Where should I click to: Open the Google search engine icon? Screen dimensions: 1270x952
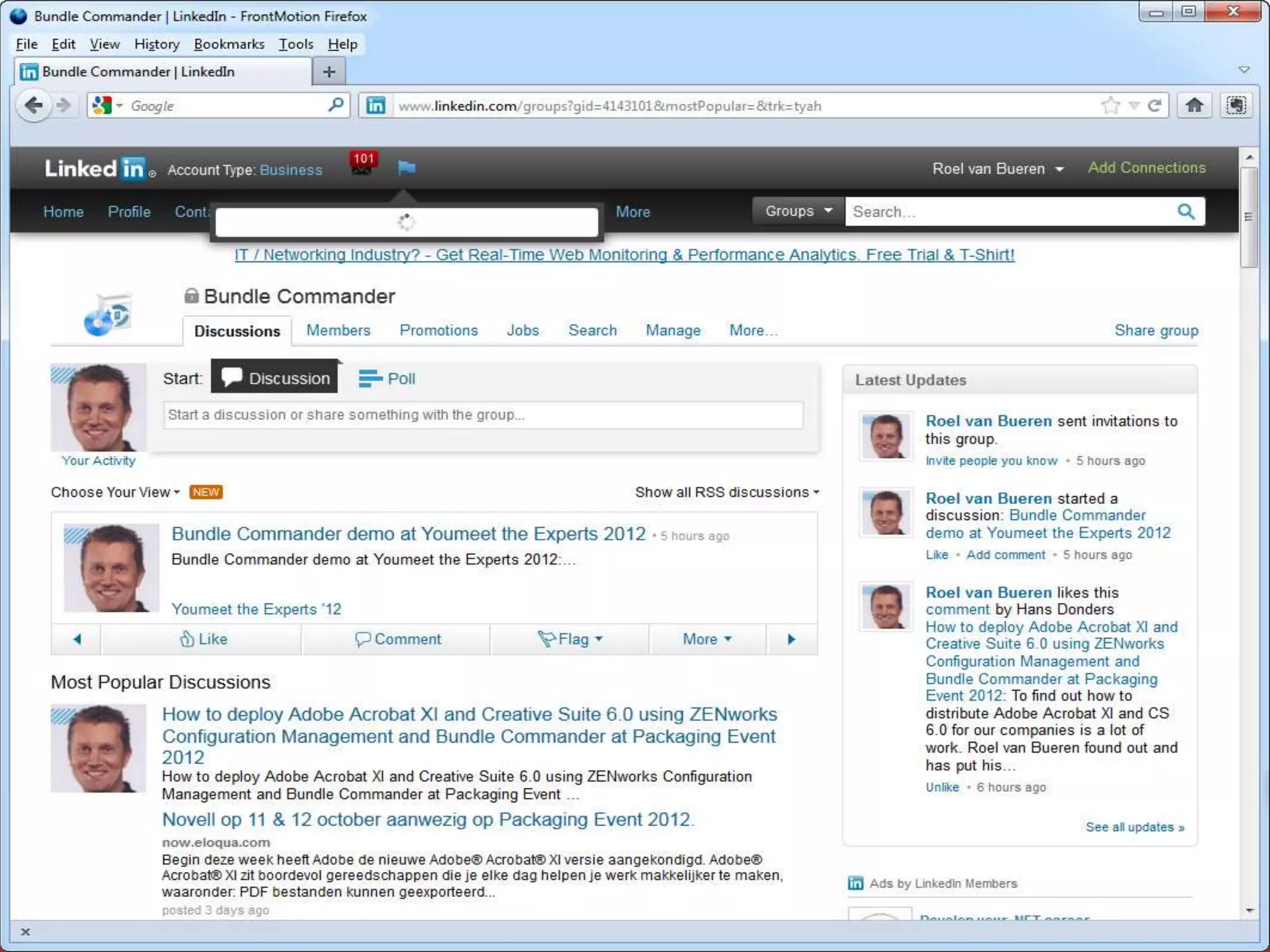[x=102, y=105]
